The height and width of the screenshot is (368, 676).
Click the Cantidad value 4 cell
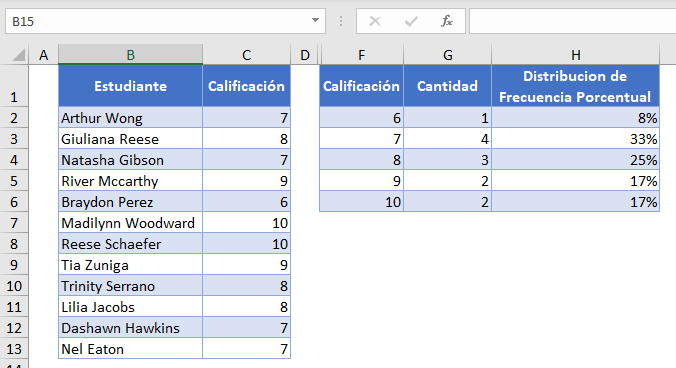click(448, 139)
